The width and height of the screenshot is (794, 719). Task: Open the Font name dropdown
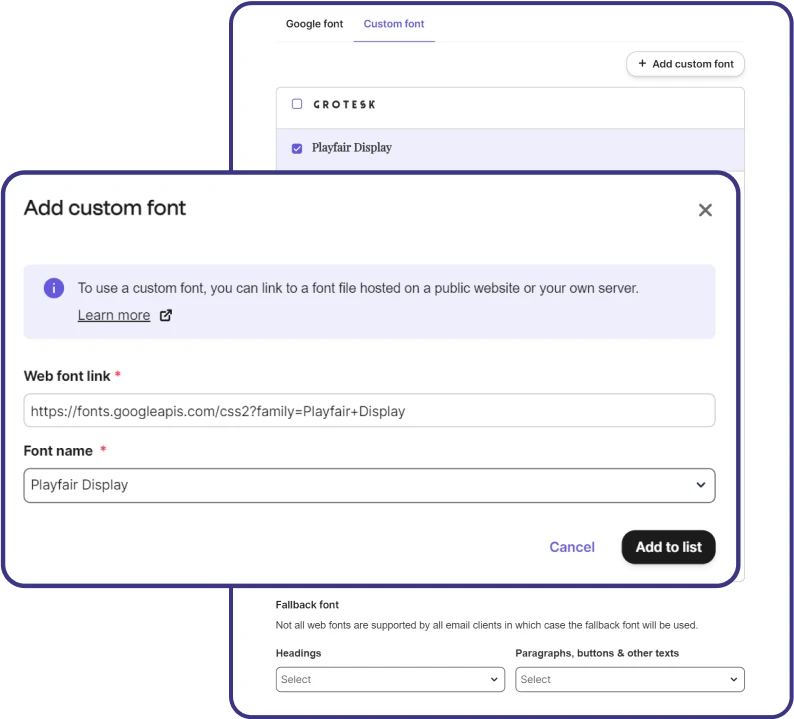pyautogui.click(x=368, y=485)
